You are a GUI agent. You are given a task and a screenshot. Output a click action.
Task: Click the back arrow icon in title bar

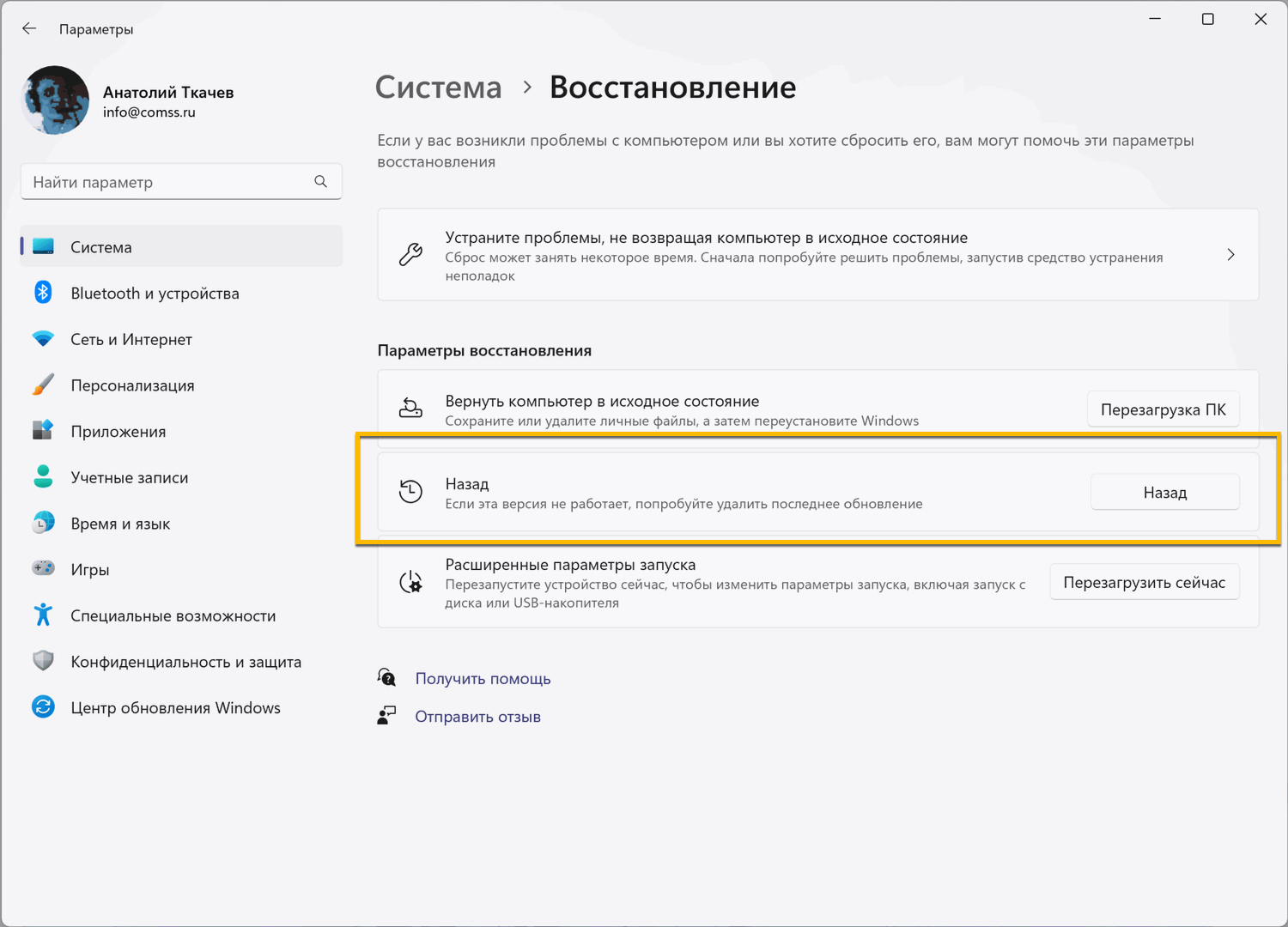pyautogui.click(x=29, y=28)
